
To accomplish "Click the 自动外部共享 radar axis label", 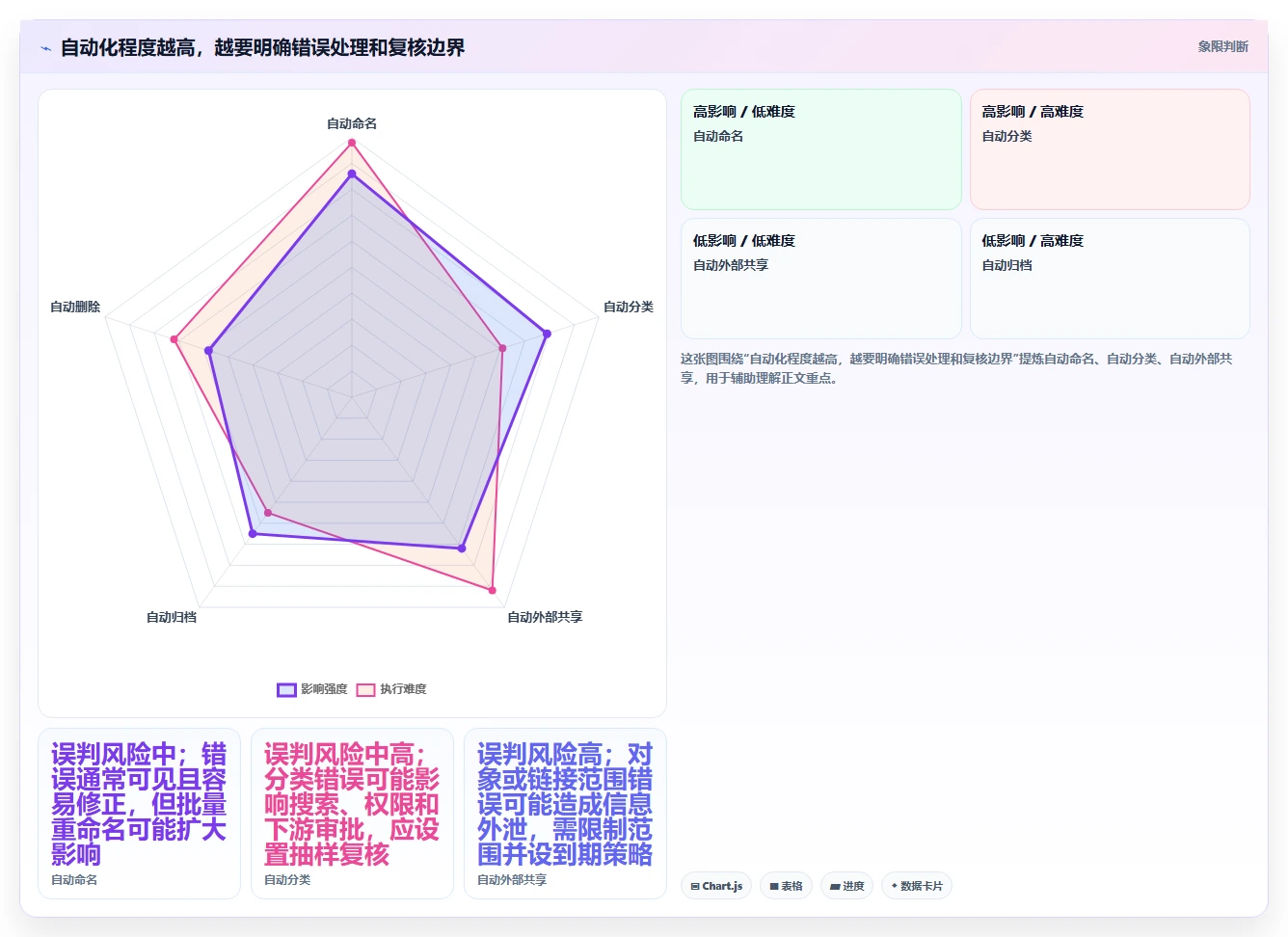I will tap(545, 617).
